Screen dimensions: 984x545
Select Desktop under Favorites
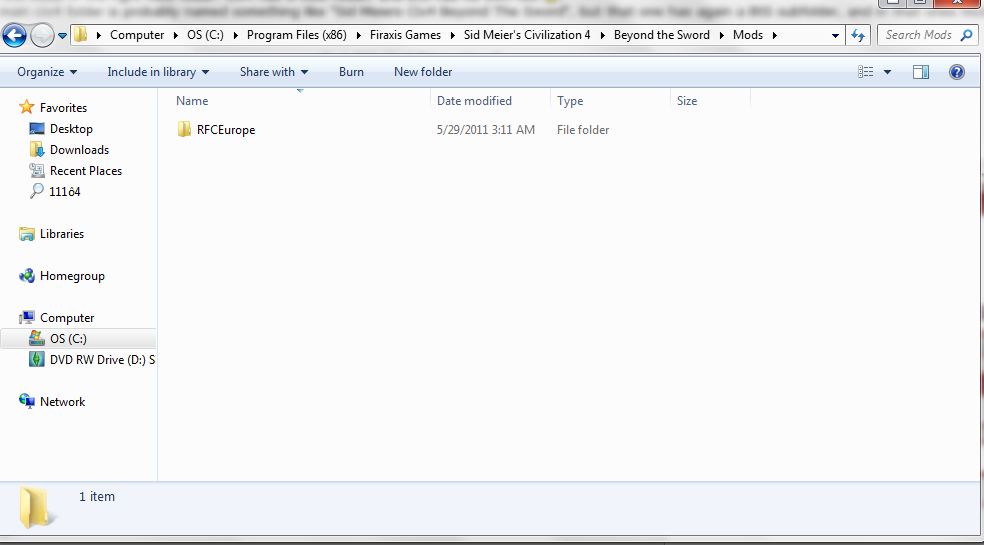[x=72, y=129]
